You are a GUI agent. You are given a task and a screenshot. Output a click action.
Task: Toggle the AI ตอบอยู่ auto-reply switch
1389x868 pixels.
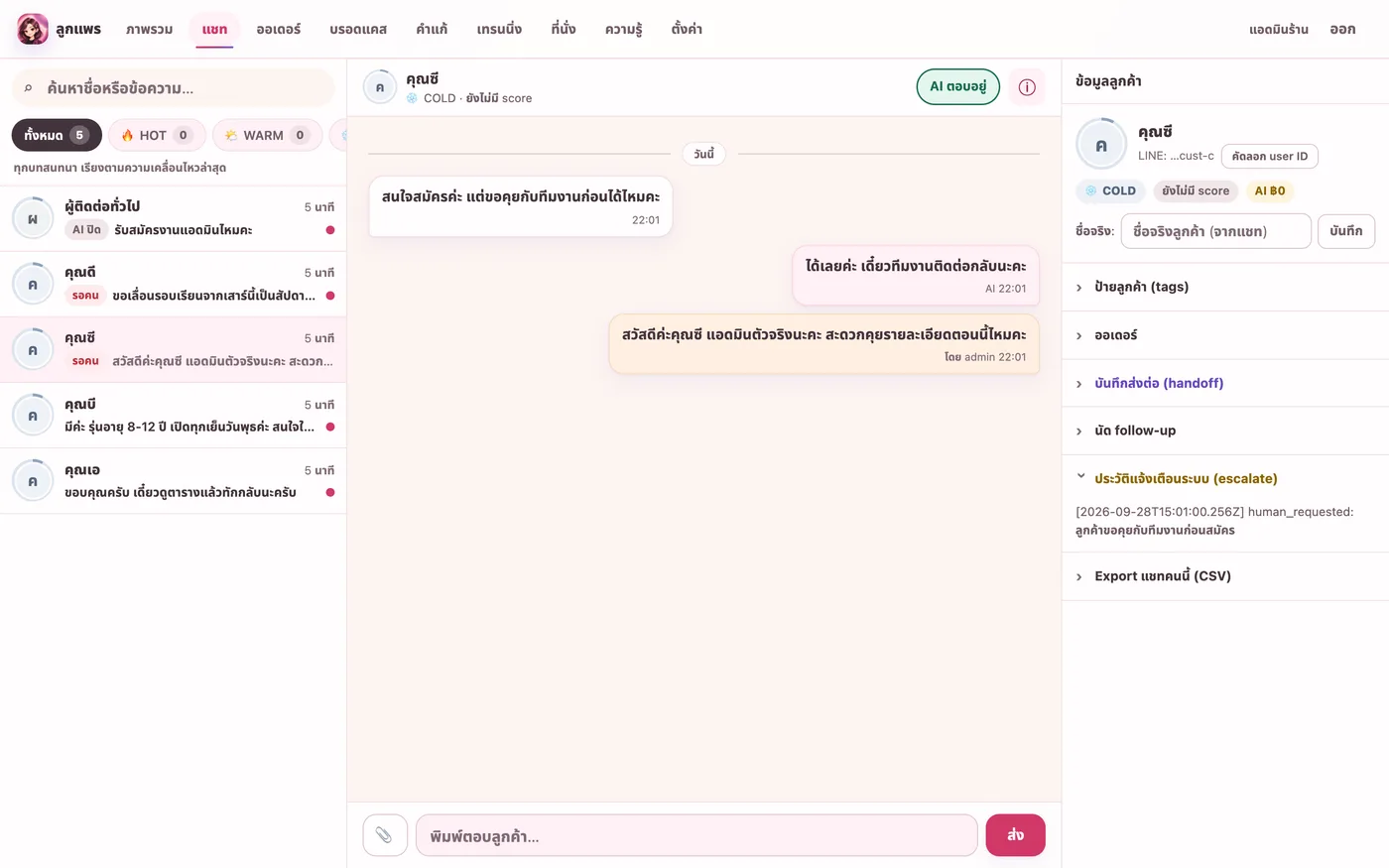957,87
